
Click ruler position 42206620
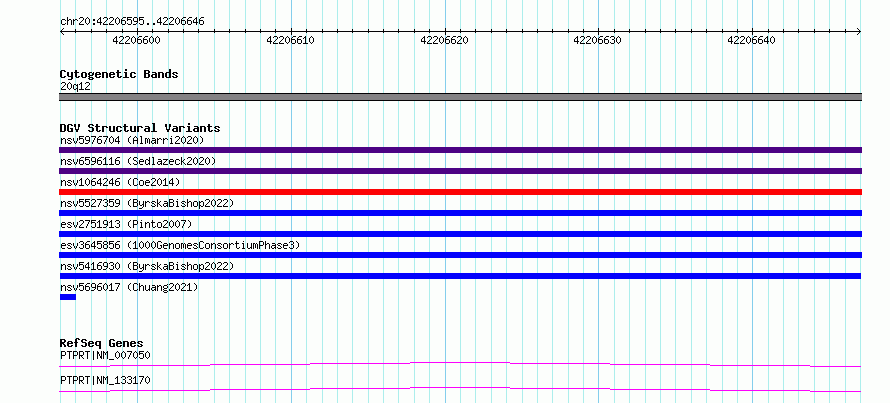[444, 40]
